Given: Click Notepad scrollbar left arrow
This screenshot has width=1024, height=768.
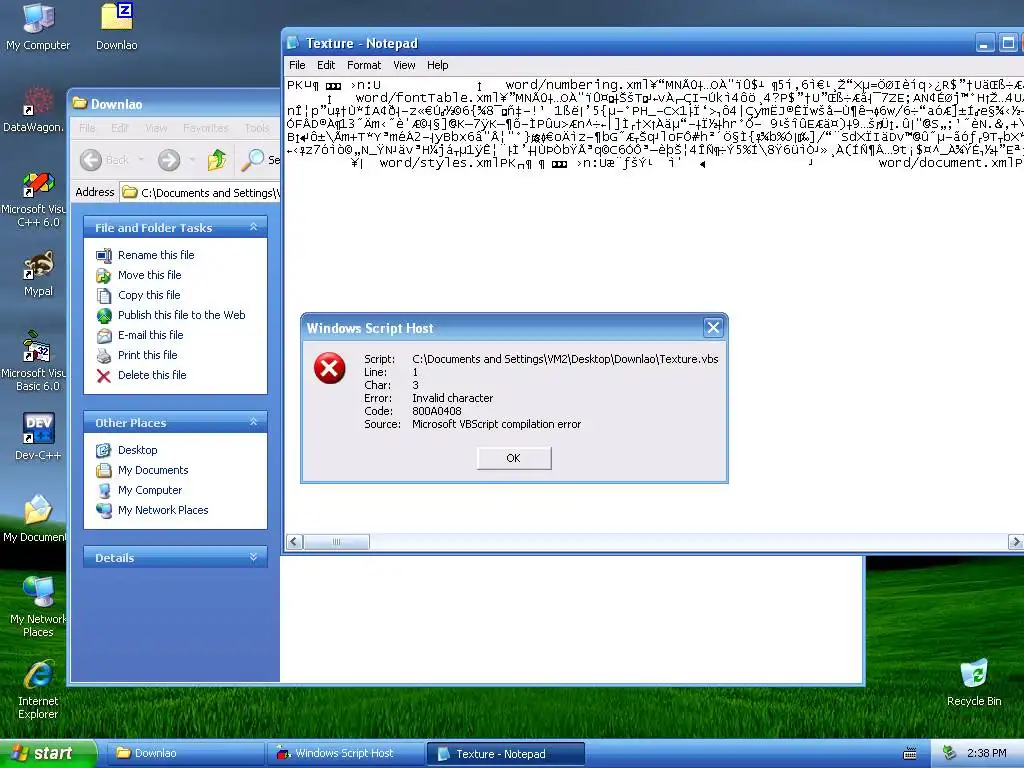Looking at the screenshot, I should [x=295, y=542].
